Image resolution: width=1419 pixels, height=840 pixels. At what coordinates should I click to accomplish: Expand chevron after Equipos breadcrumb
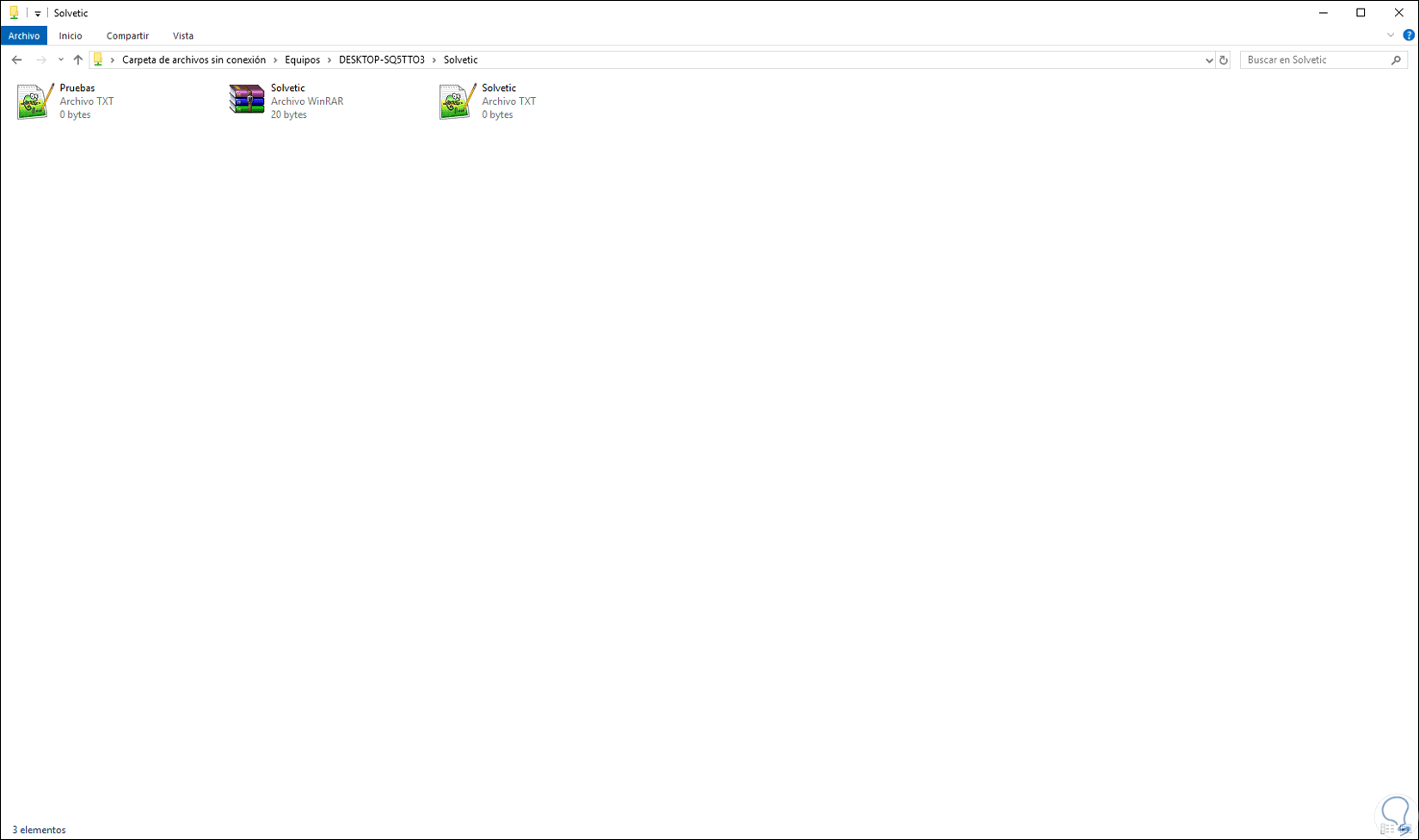pyautogui.click(x=329, y=60)
